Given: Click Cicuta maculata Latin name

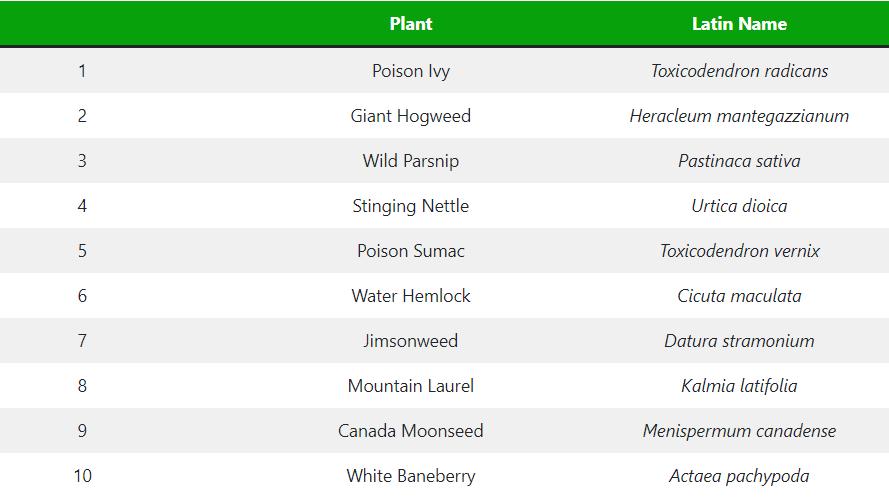Looking at the screenshot, I should 739,296.
